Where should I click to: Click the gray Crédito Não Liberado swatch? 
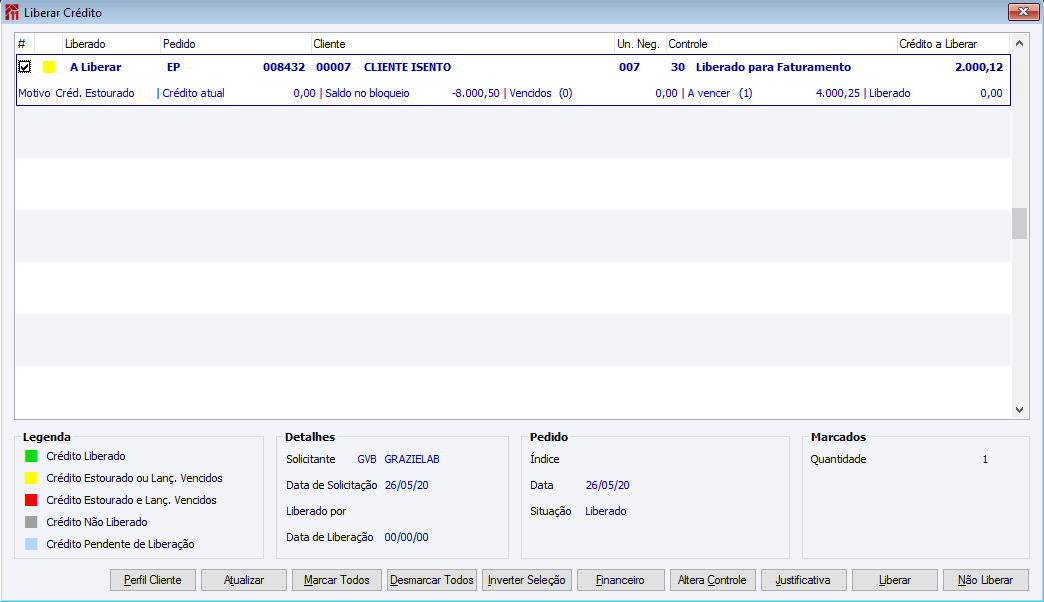point(31,522)
